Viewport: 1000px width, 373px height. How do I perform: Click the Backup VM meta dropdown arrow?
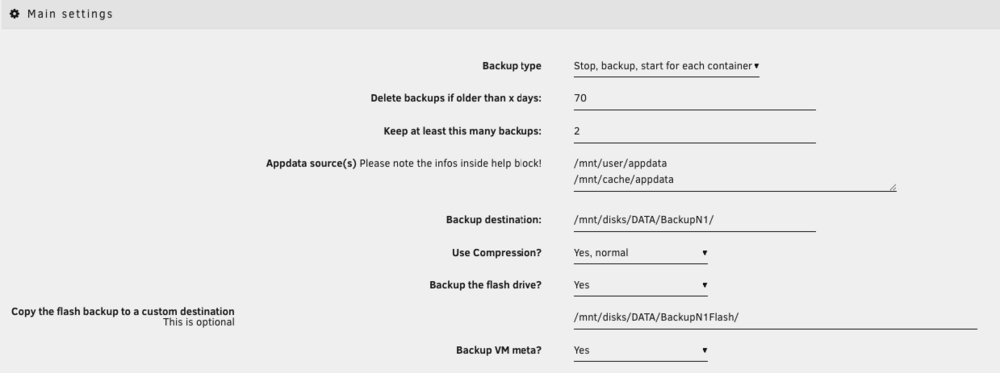pos(704,351)
